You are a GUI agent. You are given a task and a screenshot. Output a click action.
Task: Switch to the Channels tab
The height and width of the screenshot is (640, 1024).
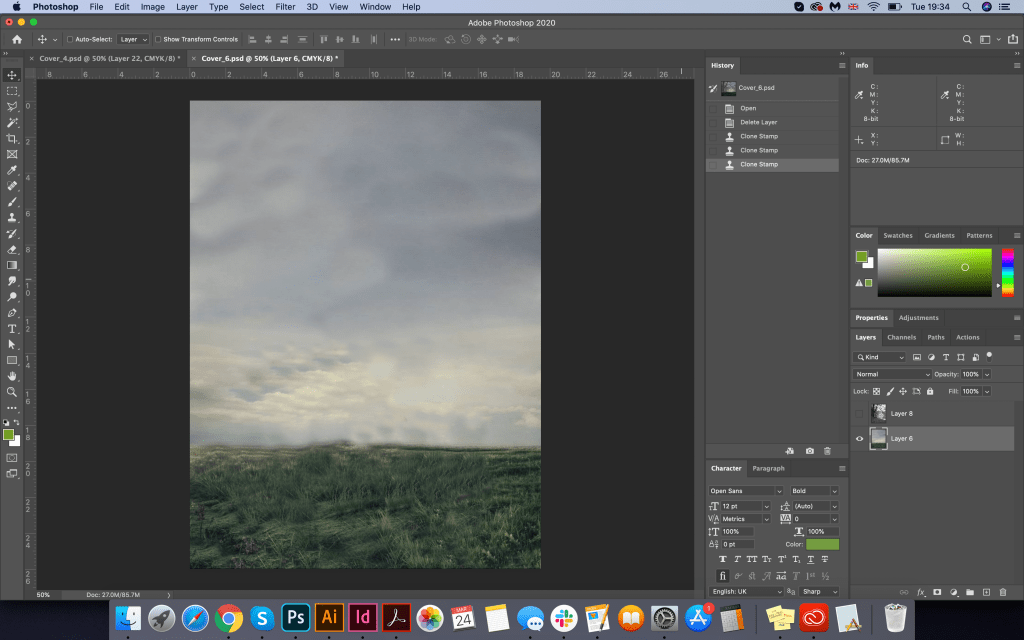coord(901,337)
